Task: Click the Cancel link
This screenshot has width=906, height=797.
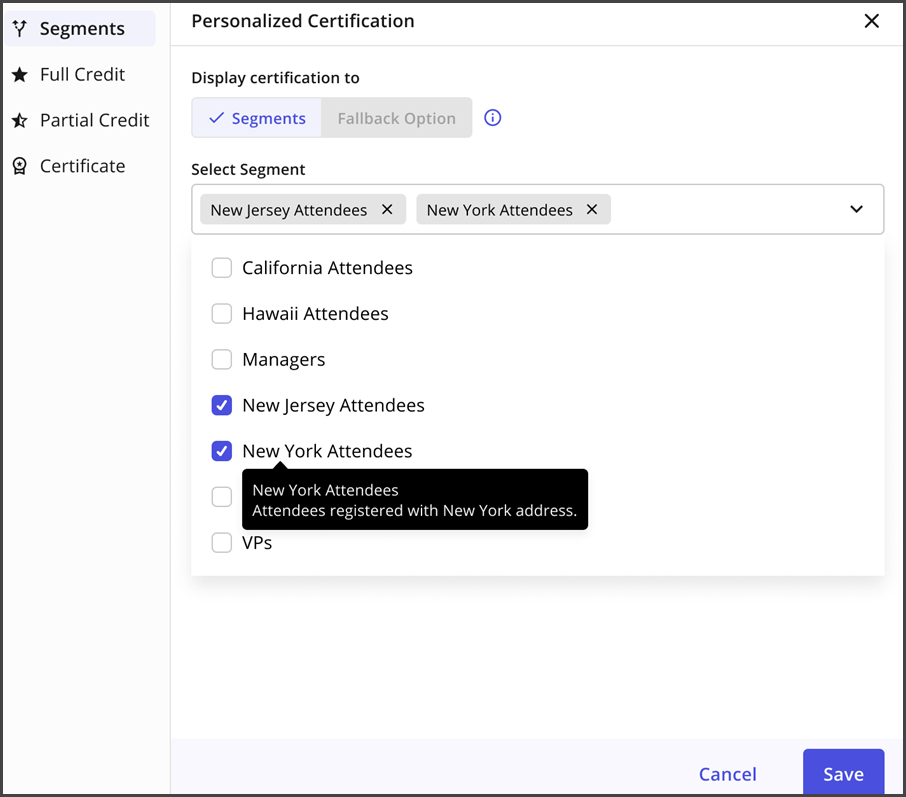Action: [x=727, y=774]
